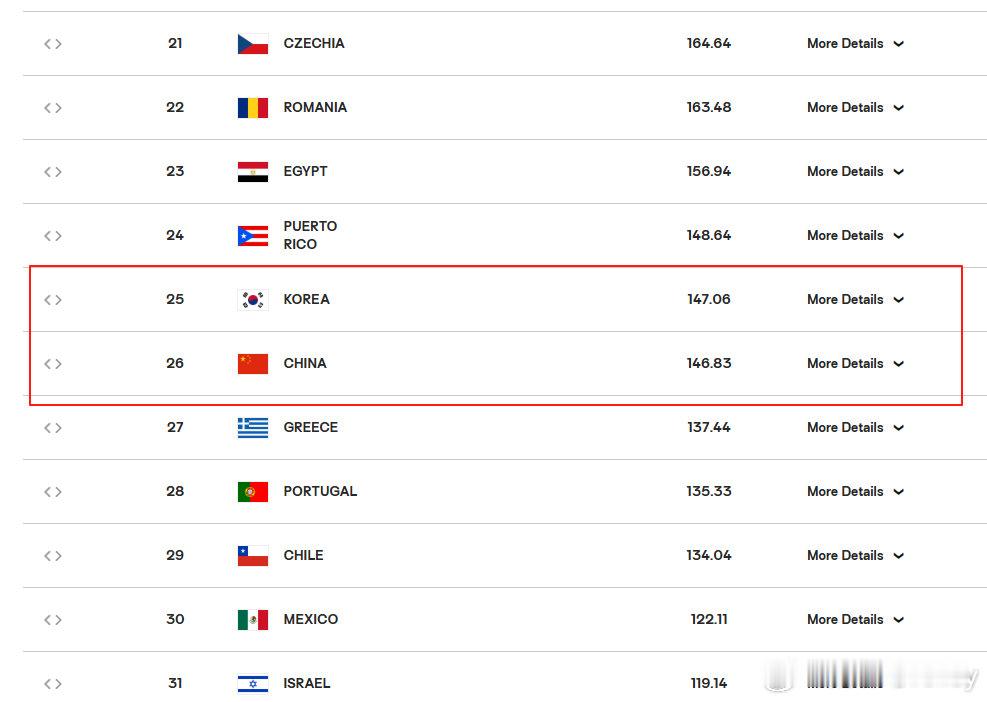Click the Chile flag icon
This screenshot has height=702, width=987.
252,556
